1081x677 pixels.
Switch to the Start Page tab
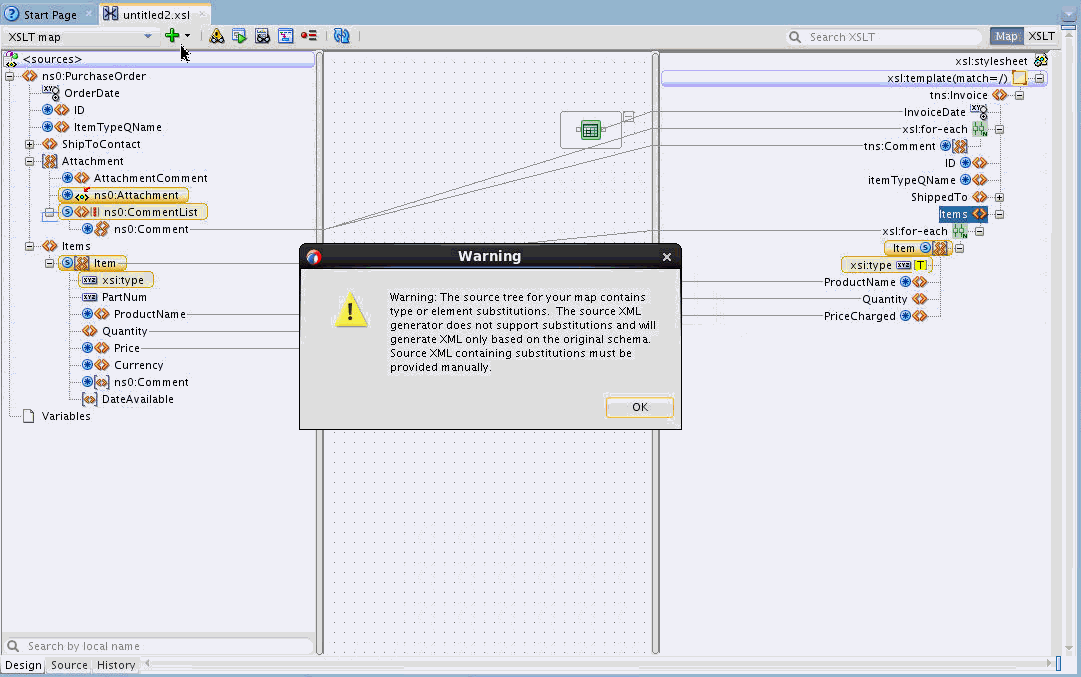click(50, 14)
